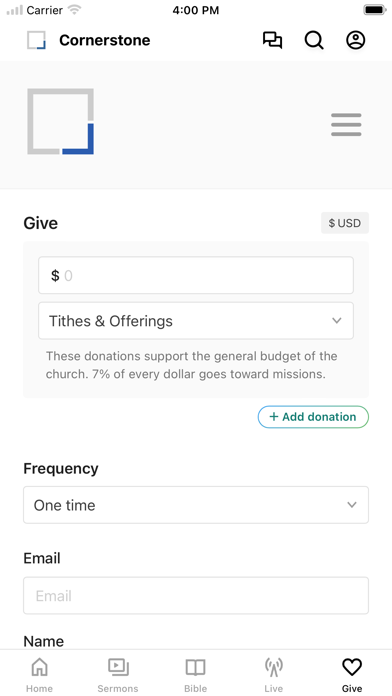Expand the Tithes & Offerings dropdown
The width and height of the screenshot is (392, 696).
196,321
